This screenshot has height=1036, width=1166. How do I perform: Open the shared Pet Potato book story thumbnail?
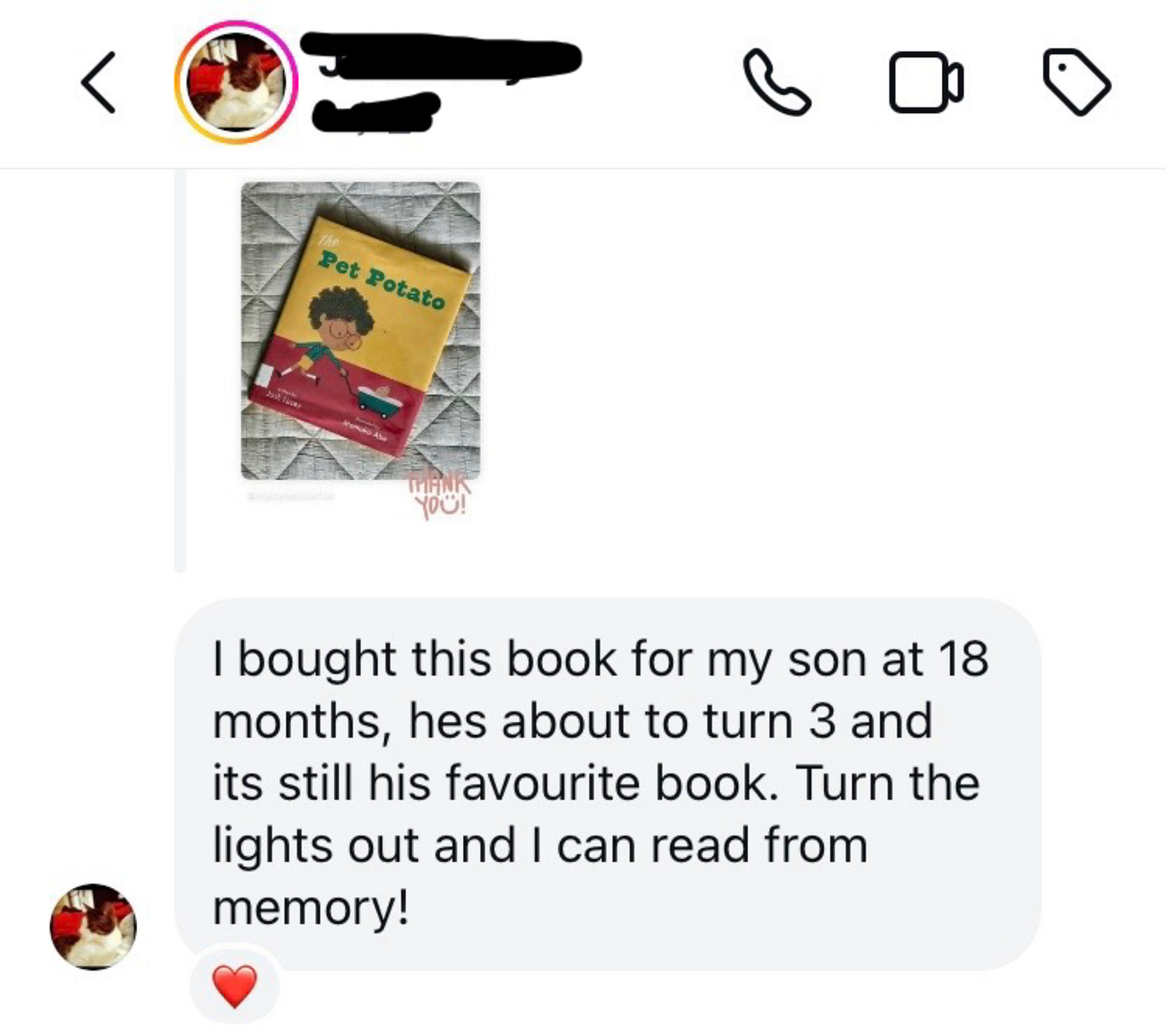coord(360,331)
